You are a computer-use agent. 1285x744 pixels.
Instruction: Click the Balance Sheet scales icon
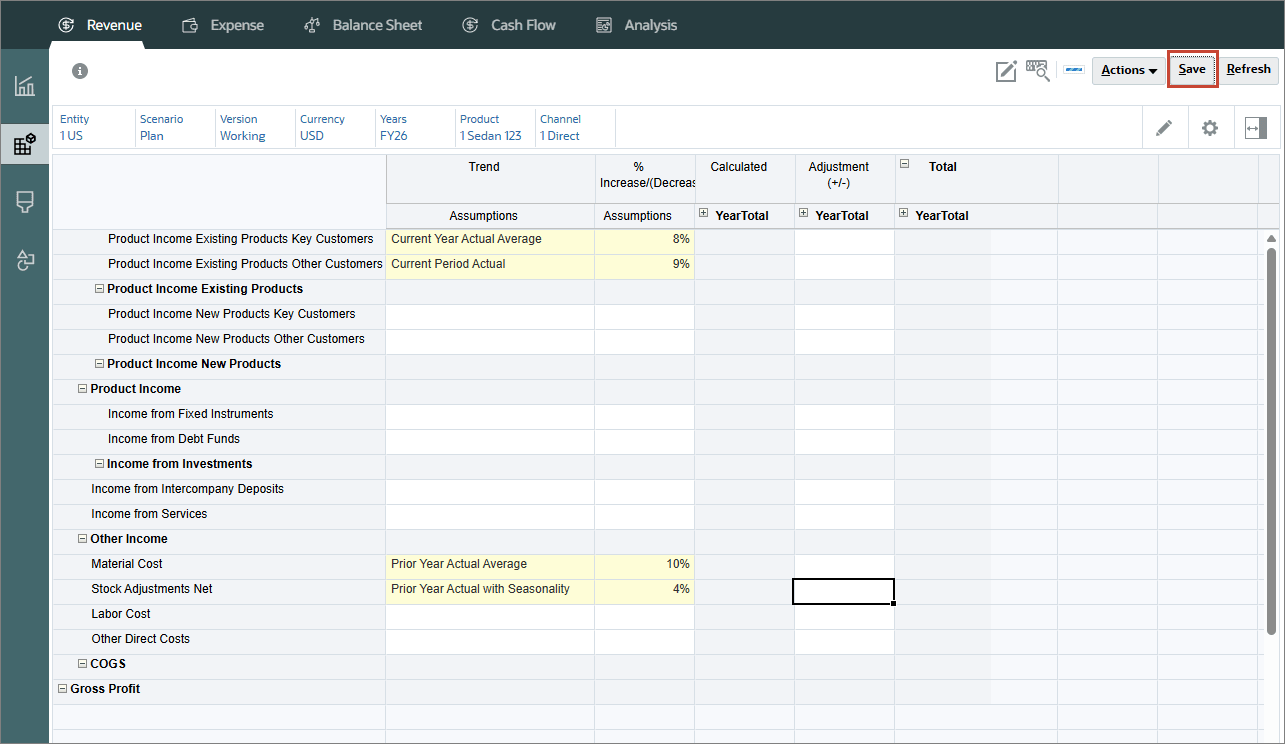[312, 25]
